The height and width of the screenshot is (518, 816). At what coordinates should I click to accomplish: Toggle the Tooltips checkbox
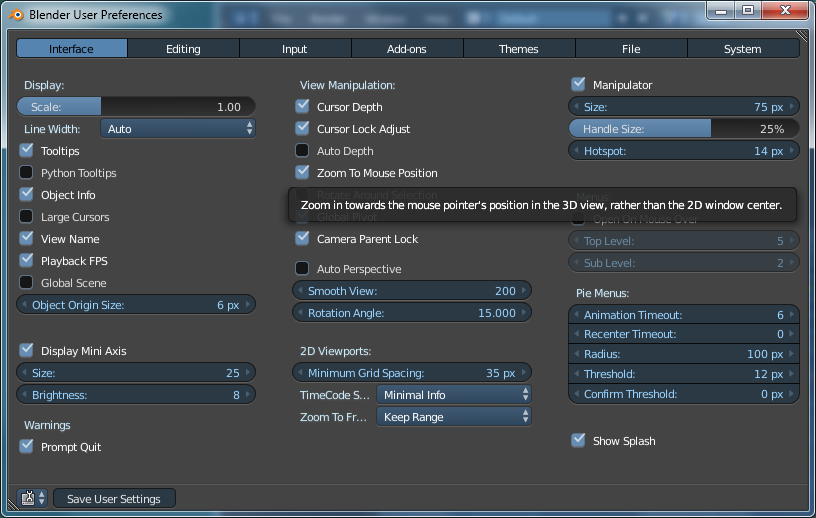[x=26, y=150]
